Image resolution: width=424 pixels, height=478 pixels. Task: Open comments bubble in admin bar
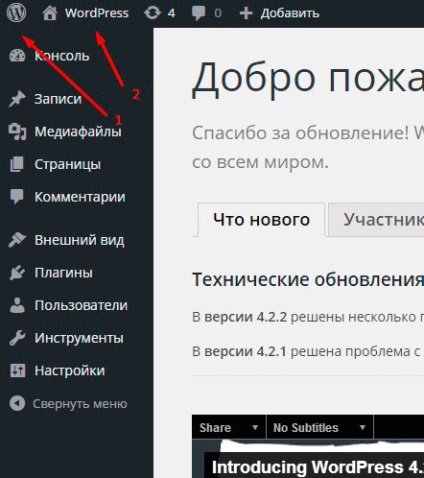[x=199, y=13]
